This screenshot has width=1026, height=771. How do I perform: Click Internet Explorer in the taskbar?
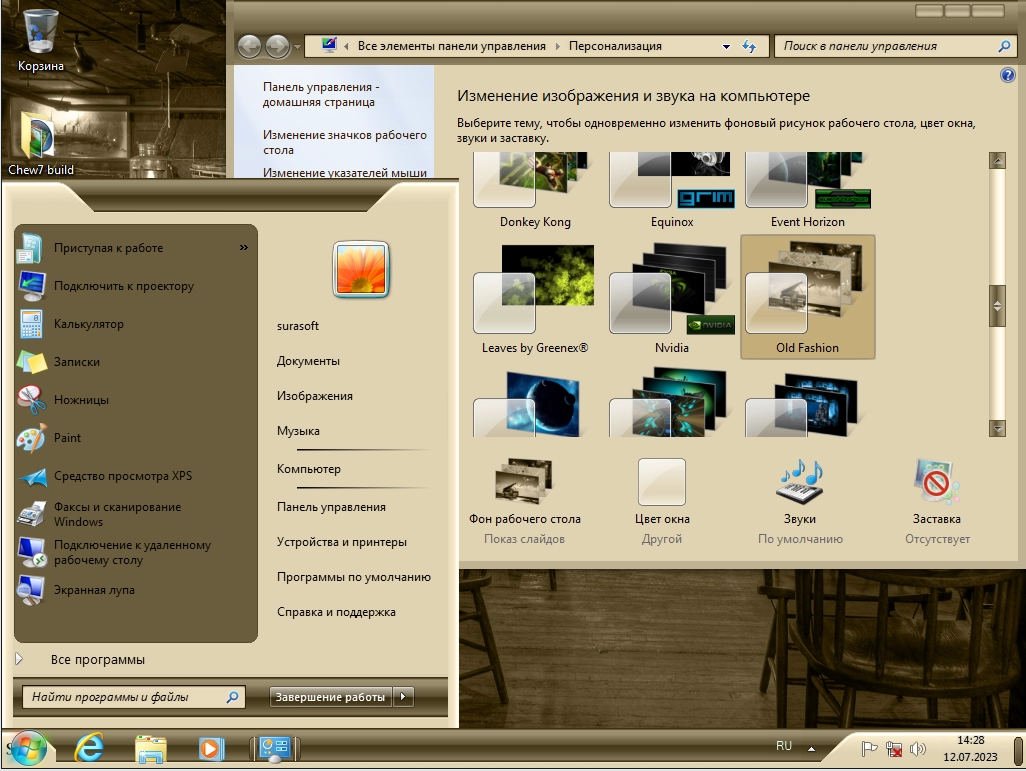tap(89, 748)
